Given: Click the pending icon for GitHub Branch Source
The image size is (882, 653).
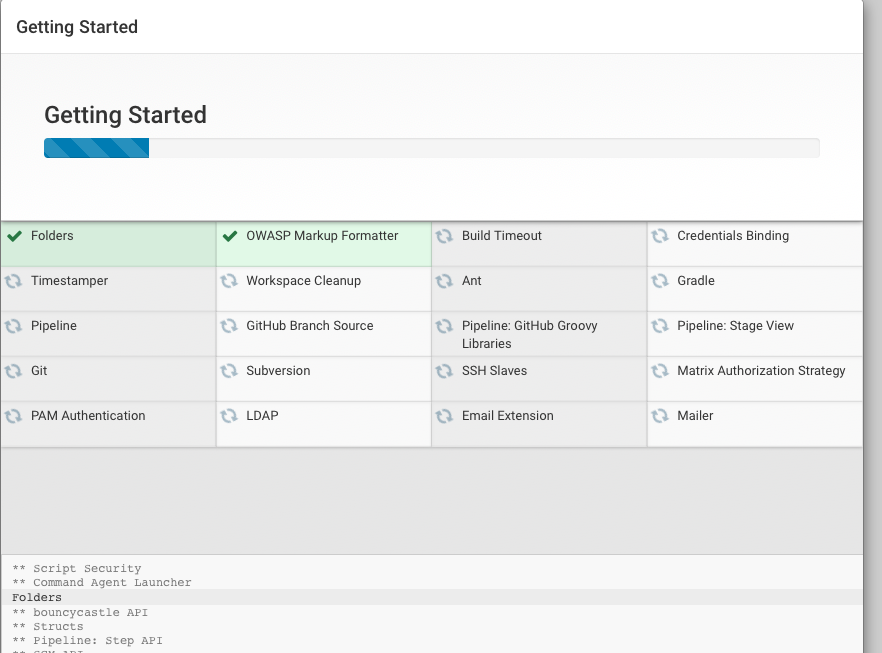Looking at the screenshot, I should [229, 326].
